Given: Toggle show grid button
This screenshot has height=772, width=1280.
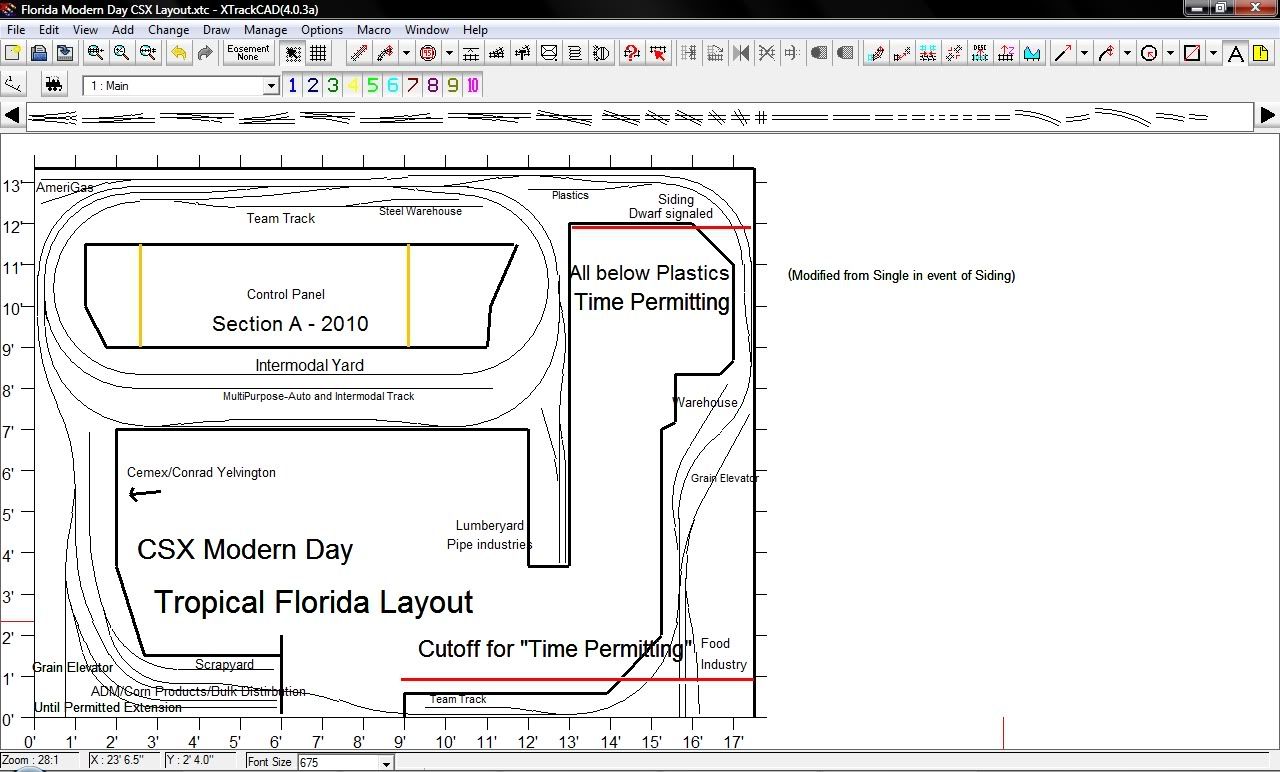Looking at the screenshot, I should (x=319, y=53).
